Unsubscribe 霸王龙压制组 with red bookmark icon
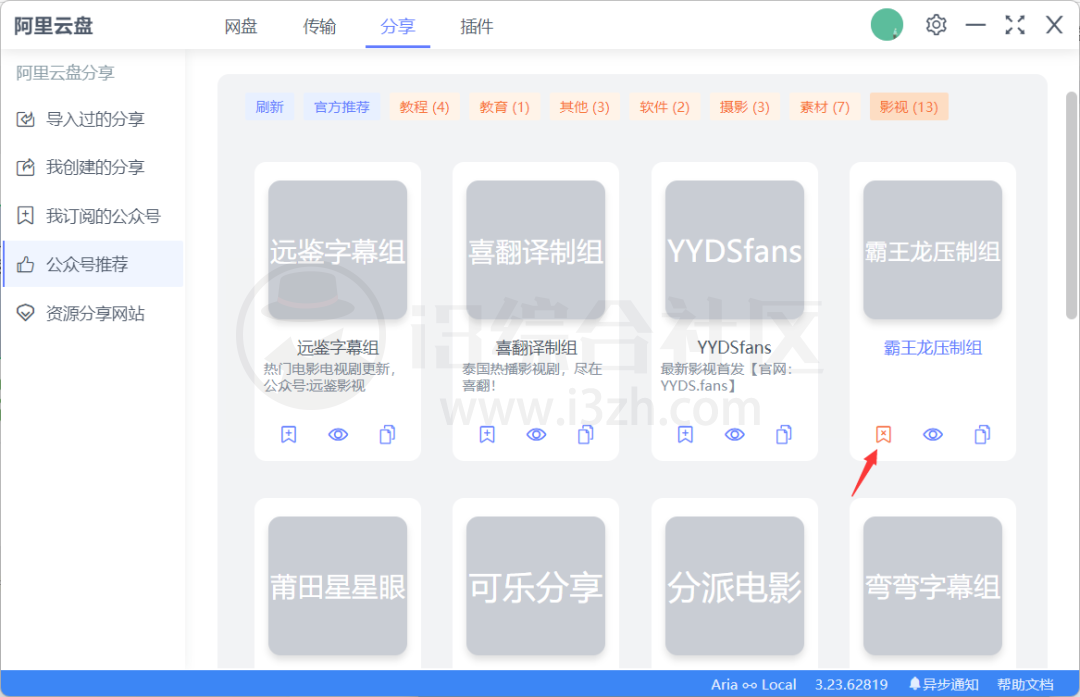The image size is (1080, 697). (x=884, y=435)
